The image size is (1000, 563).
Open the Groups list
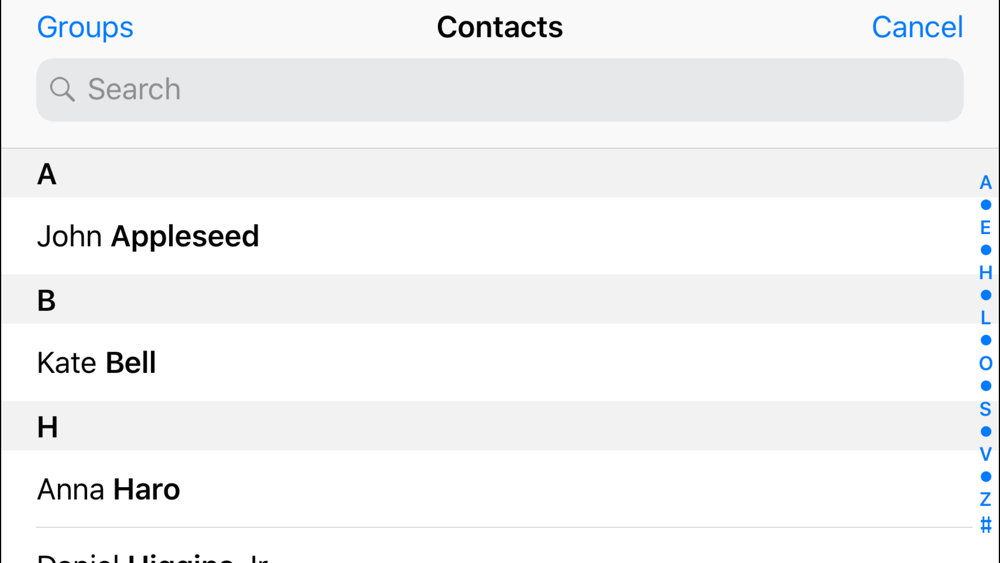click(85, 27)
